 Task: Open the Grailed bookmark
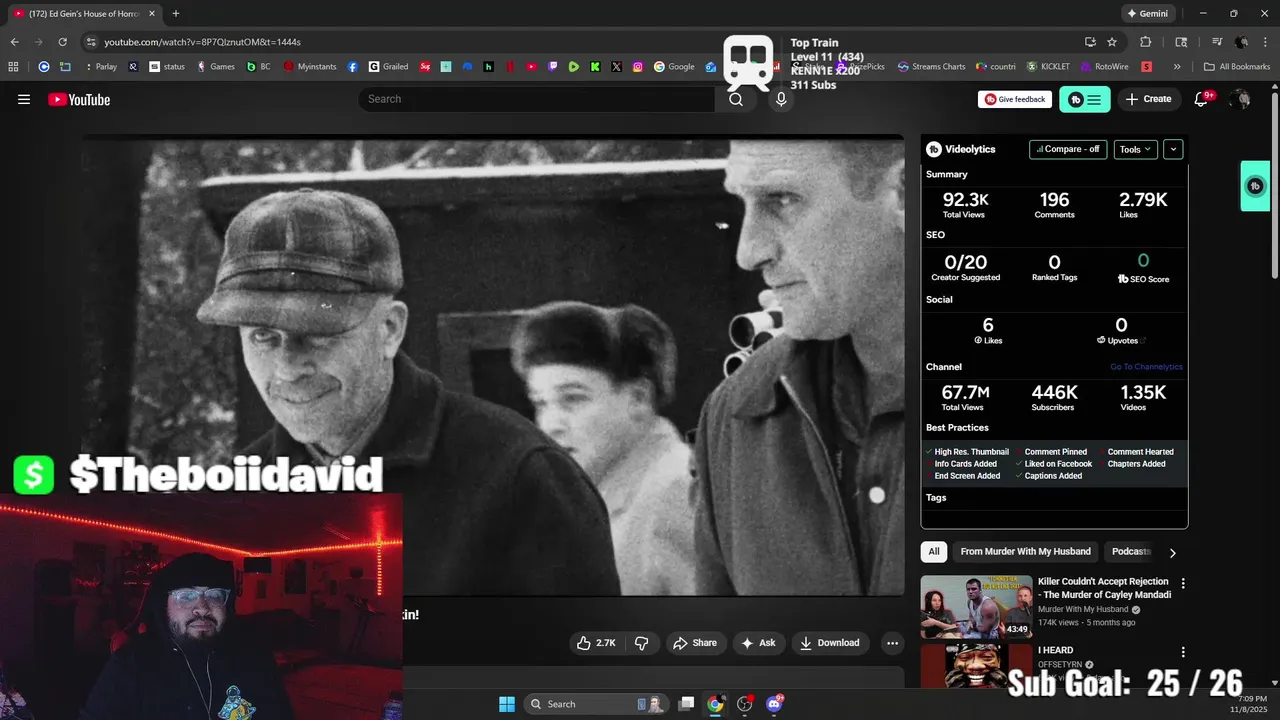[x=389, y=67]
